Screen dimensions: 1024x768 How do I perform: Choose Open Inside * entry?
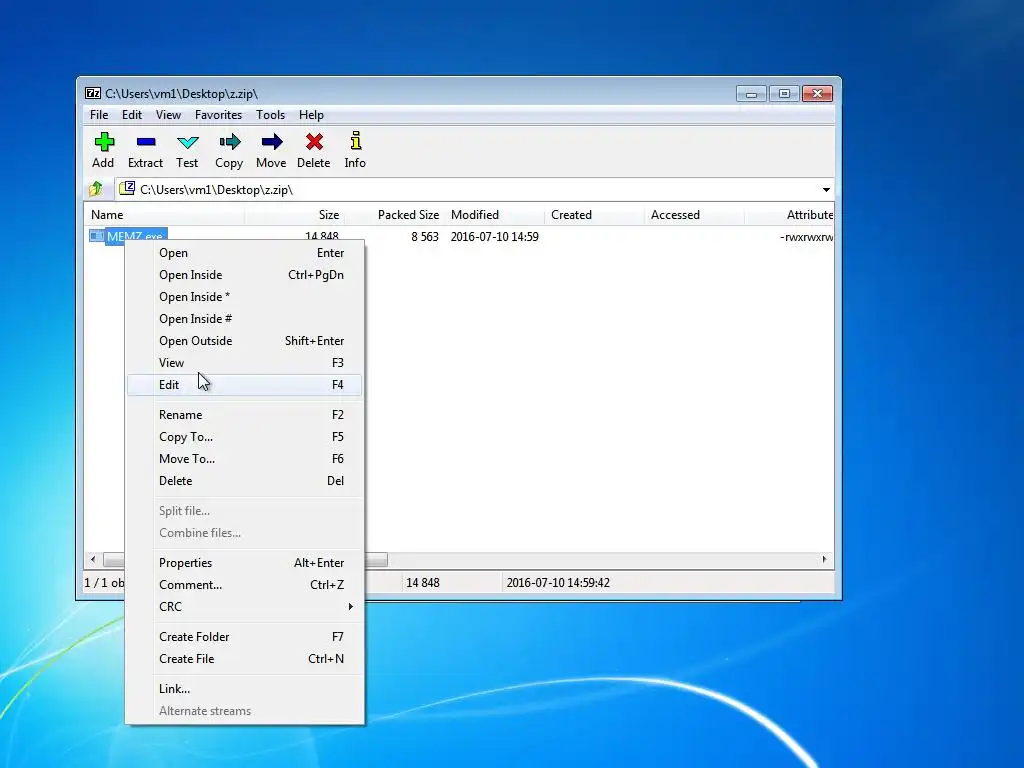pyautogui.click(x=244, y=297)
